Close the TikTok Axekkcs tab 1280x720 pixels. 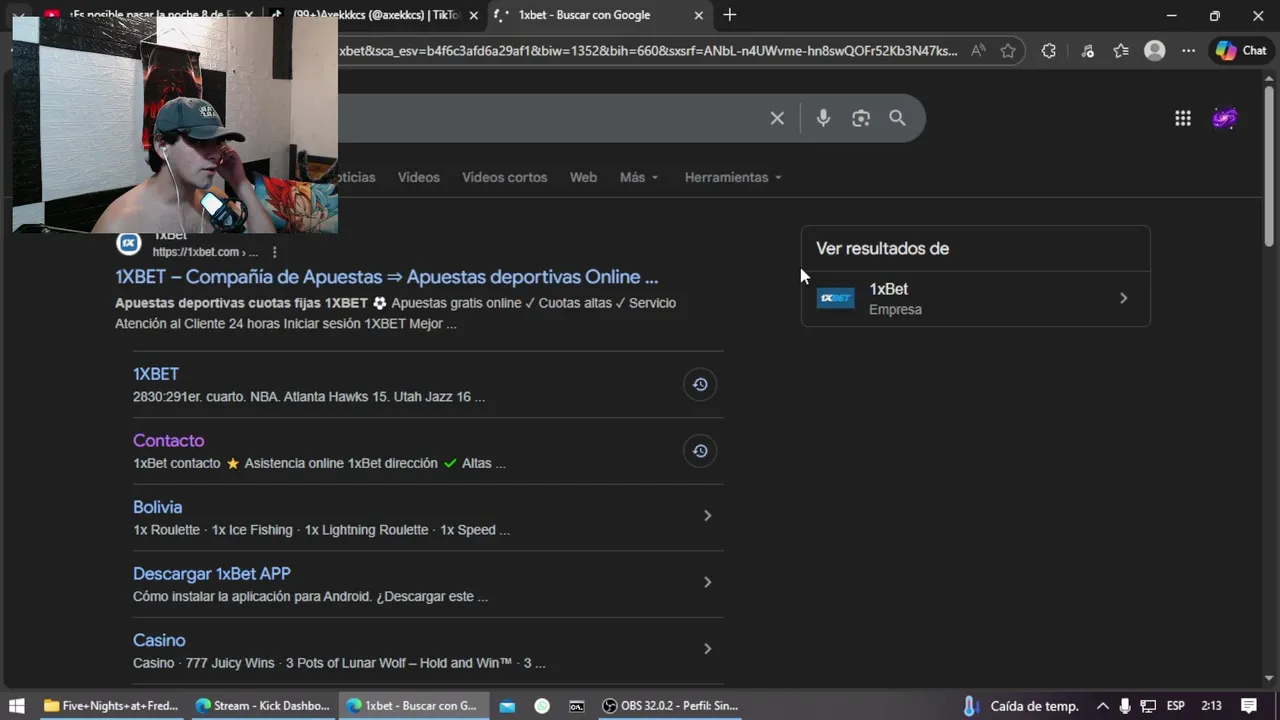point(474,15)
